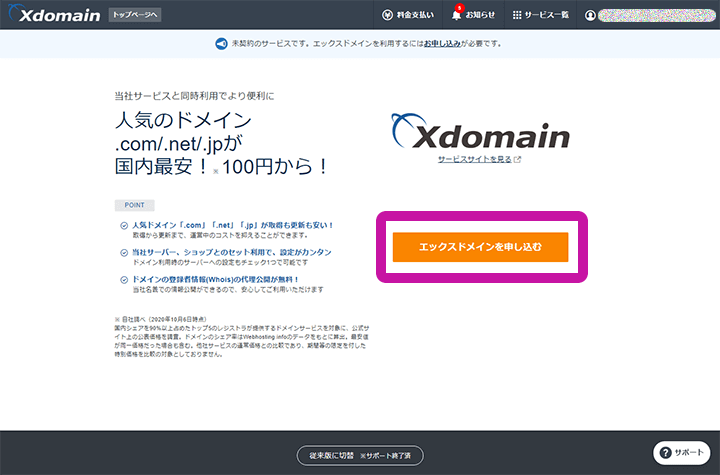Click the external link icon beside サービスサイトを見る
The image size is (720, 475).
click(x=517, y=159)
